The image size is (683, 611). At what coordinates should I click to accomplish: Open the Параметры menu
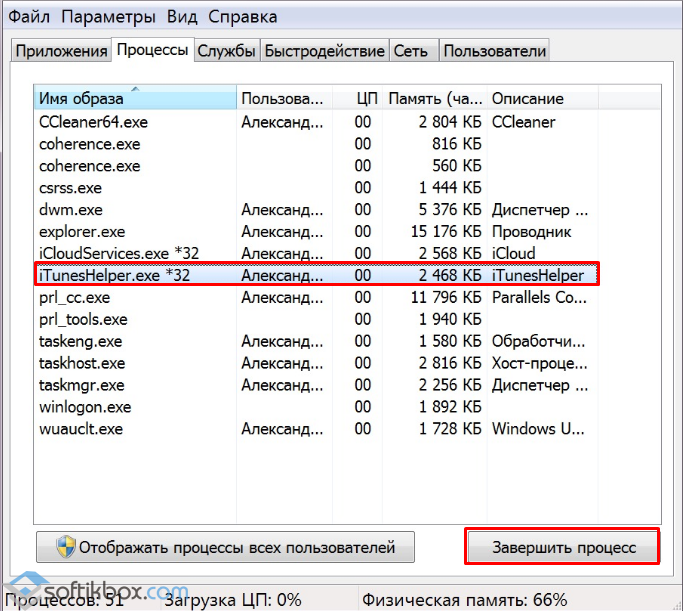coord(108,17)
